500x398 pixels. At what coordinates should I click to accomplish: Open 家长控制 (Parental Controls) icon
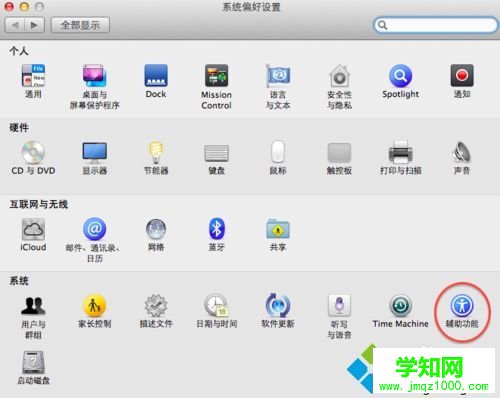[x=95, y=306]
